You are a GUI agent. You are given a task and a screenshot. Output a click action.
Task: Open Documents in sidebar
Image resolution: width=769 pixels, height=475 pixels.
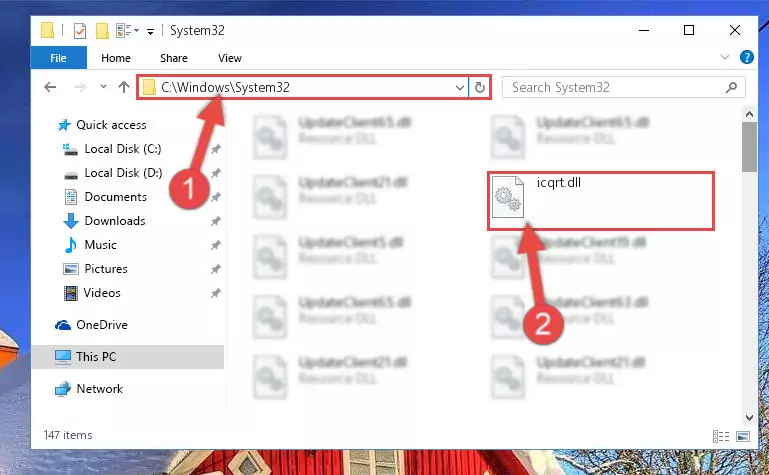point(115,197)
